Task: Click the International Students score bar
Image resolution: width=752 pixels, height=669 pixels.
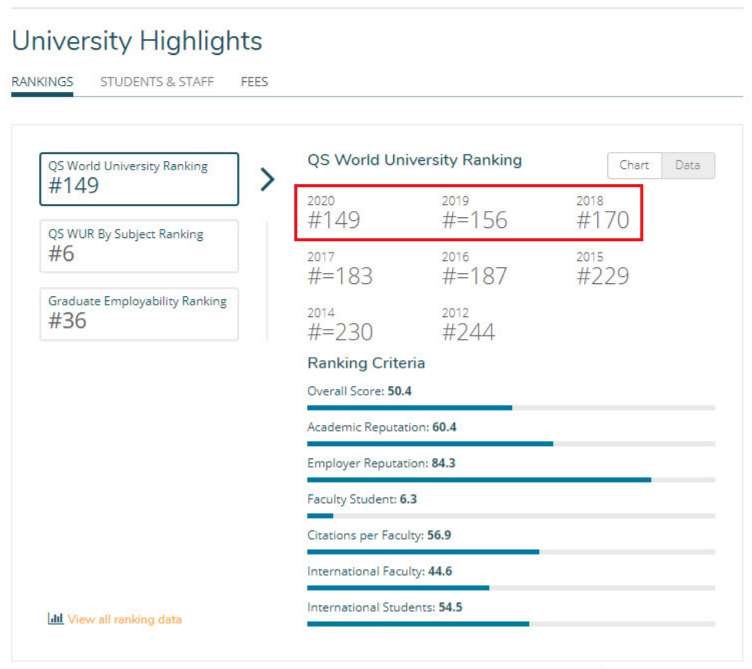Action: click(511, 623)
